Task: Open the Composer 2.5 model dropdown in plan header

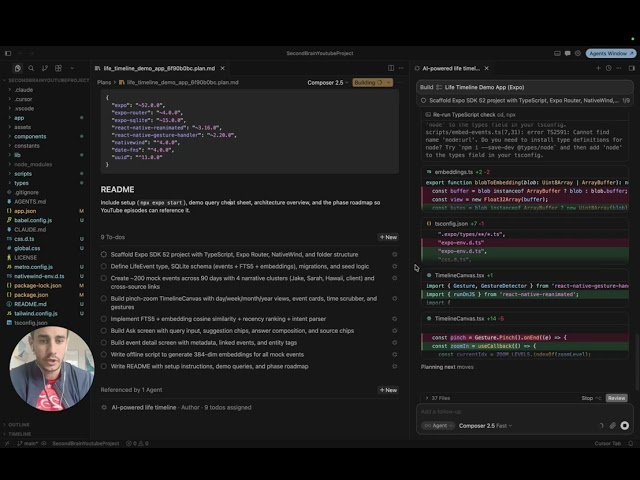Action: (x=328, y=82)
